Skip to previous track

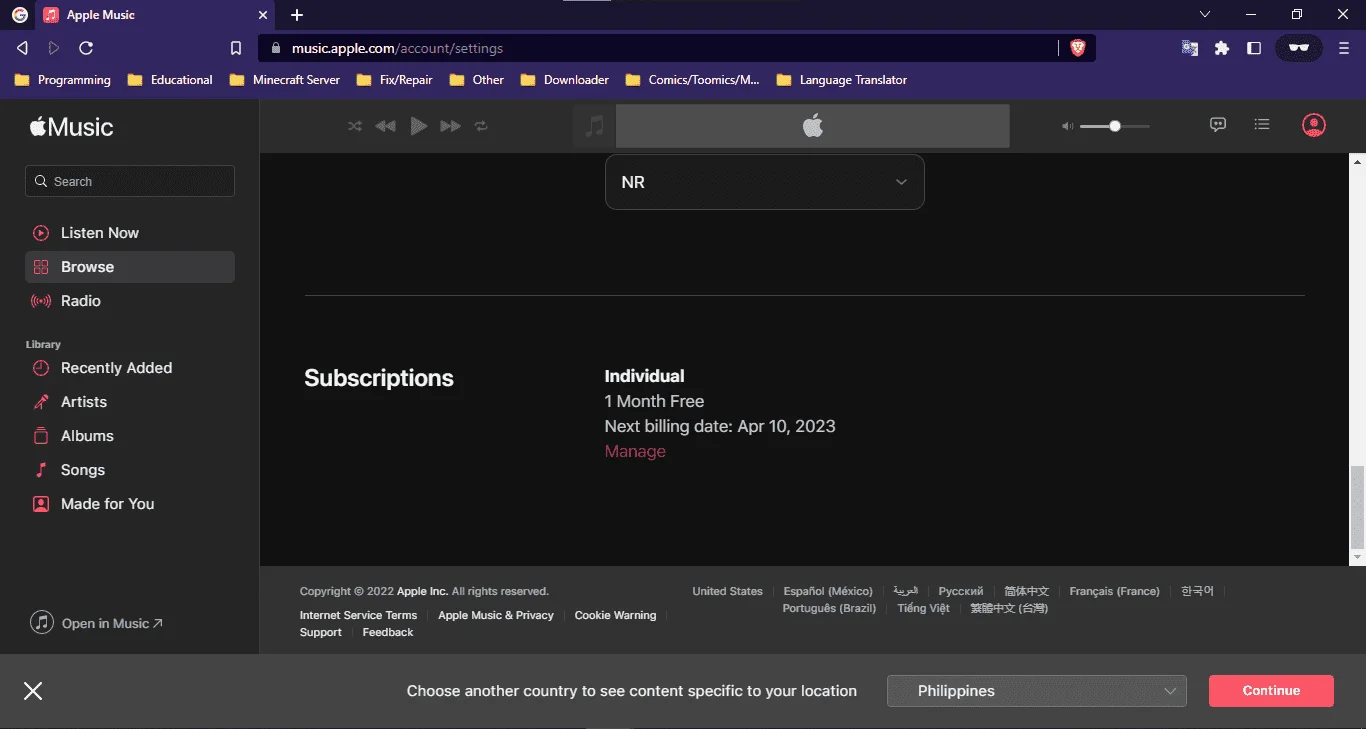pos(385,126)
